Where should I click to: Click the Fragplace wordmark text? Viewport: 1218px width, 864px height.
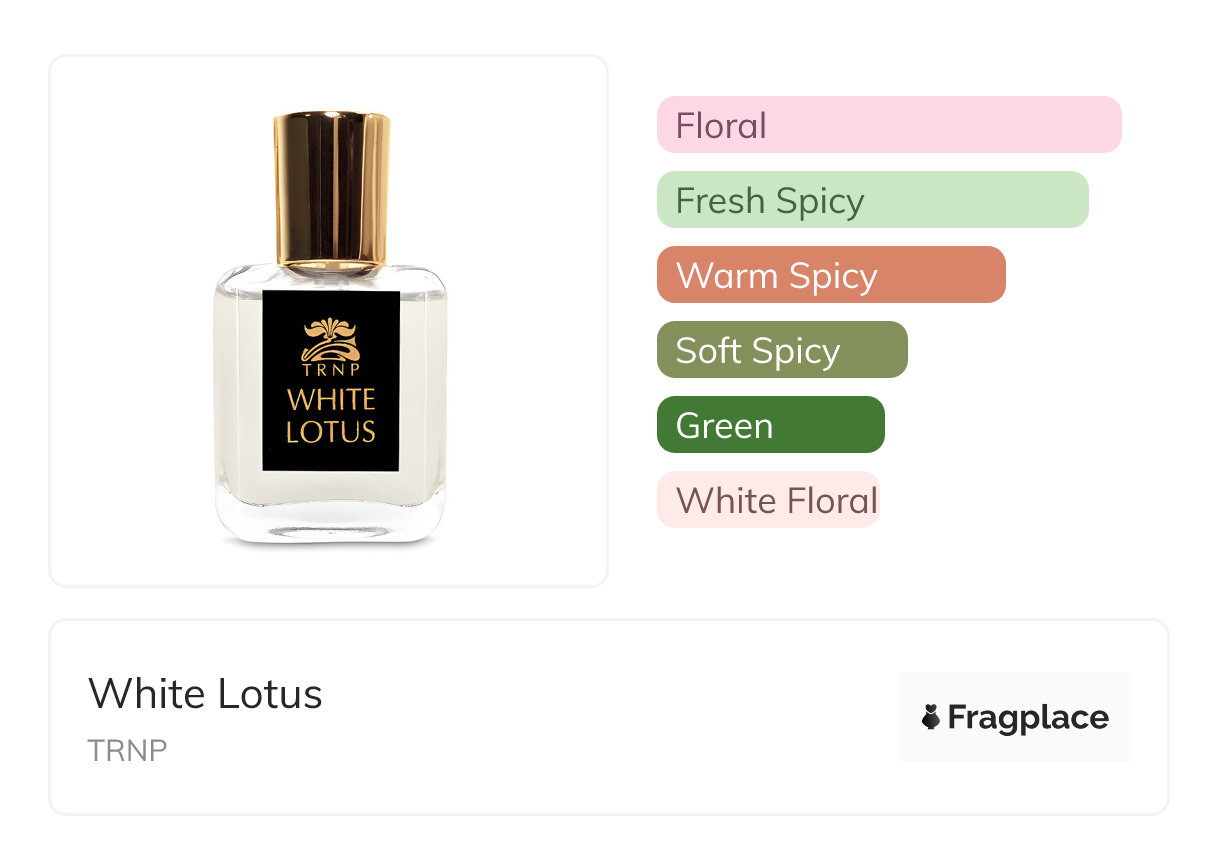1028,717
